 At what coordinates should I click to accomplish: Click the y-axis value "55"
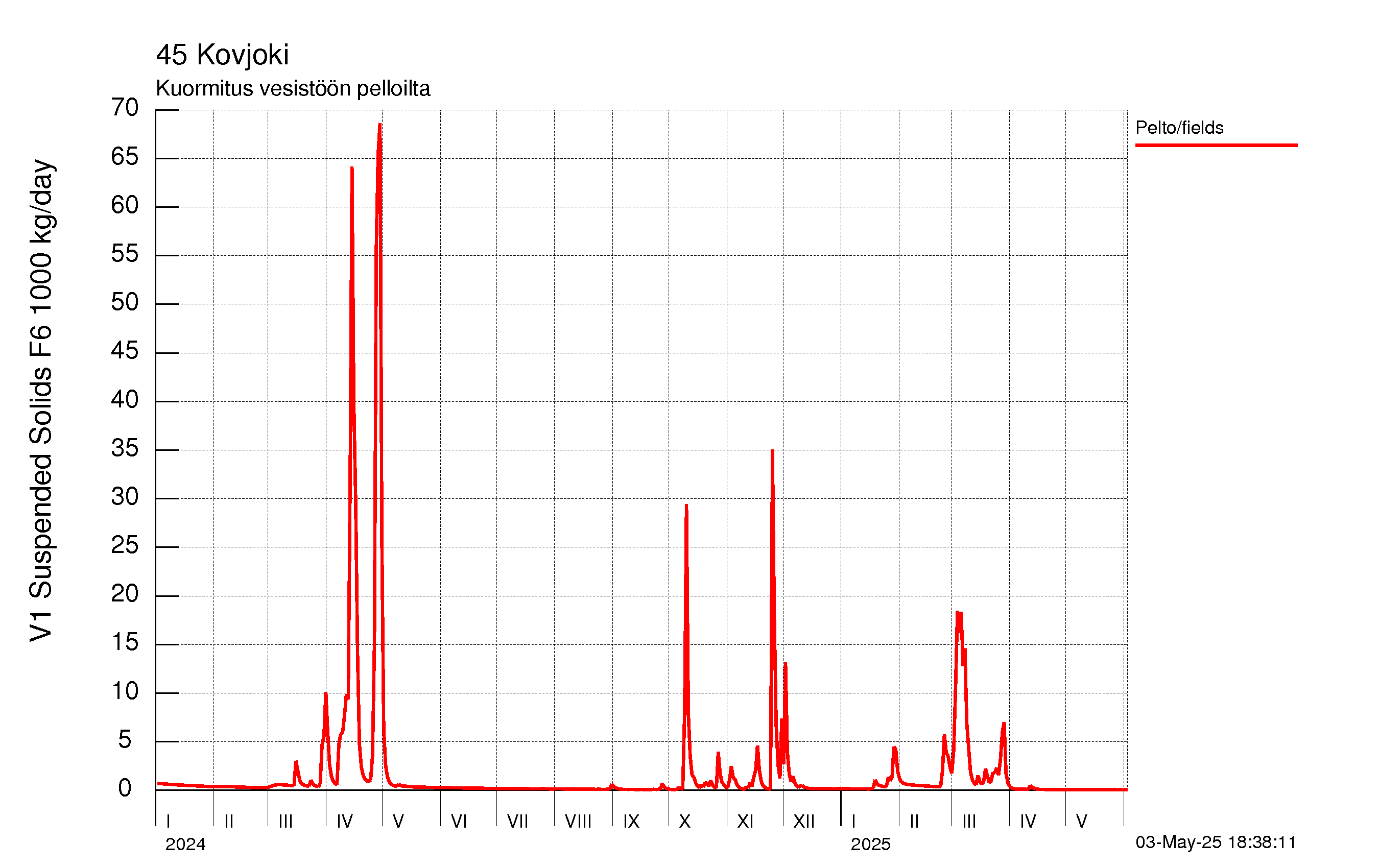125,253
